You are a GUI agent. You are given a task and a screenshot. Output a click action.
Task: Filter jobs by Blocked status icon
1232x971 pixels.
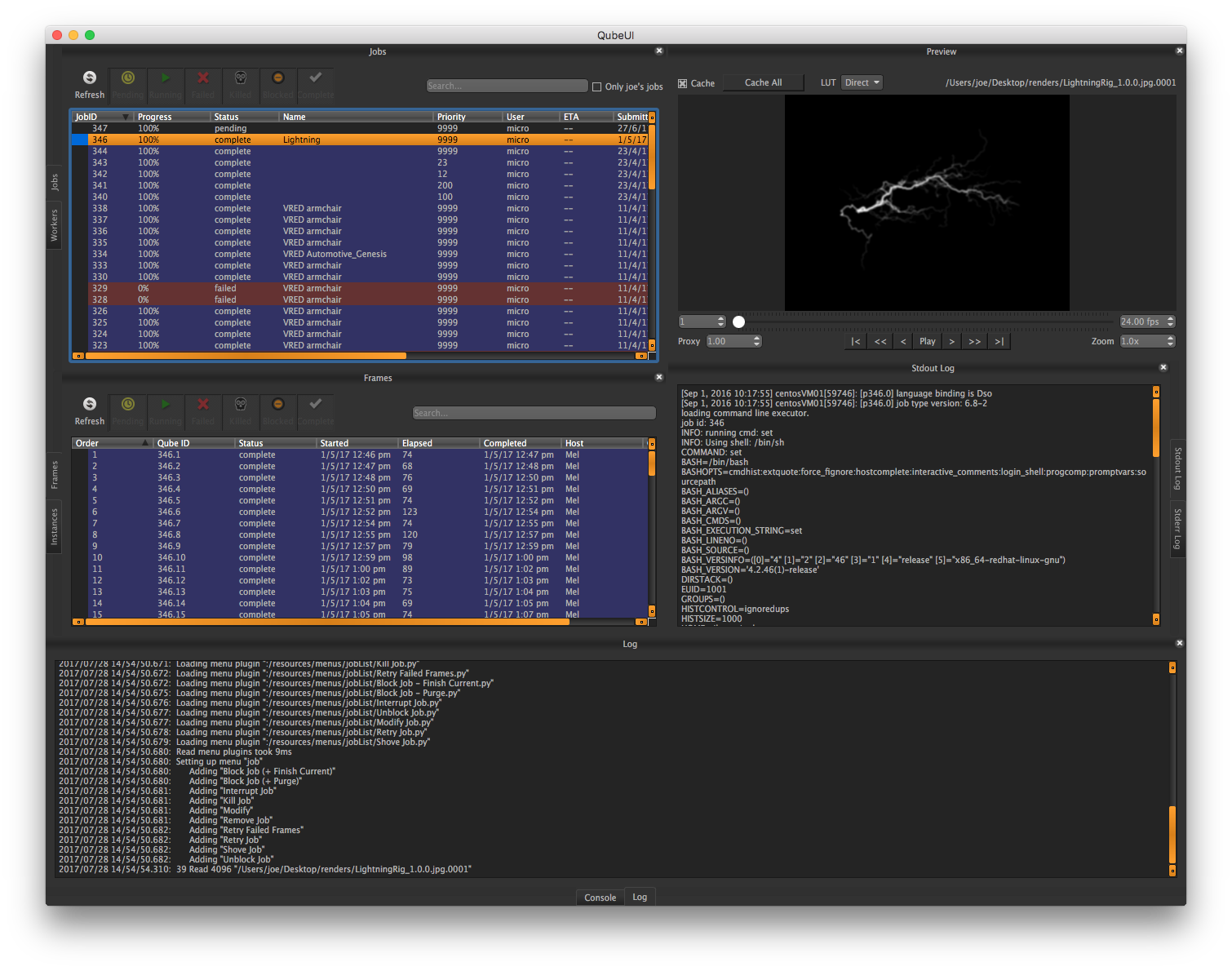click(x=278, y=78)
